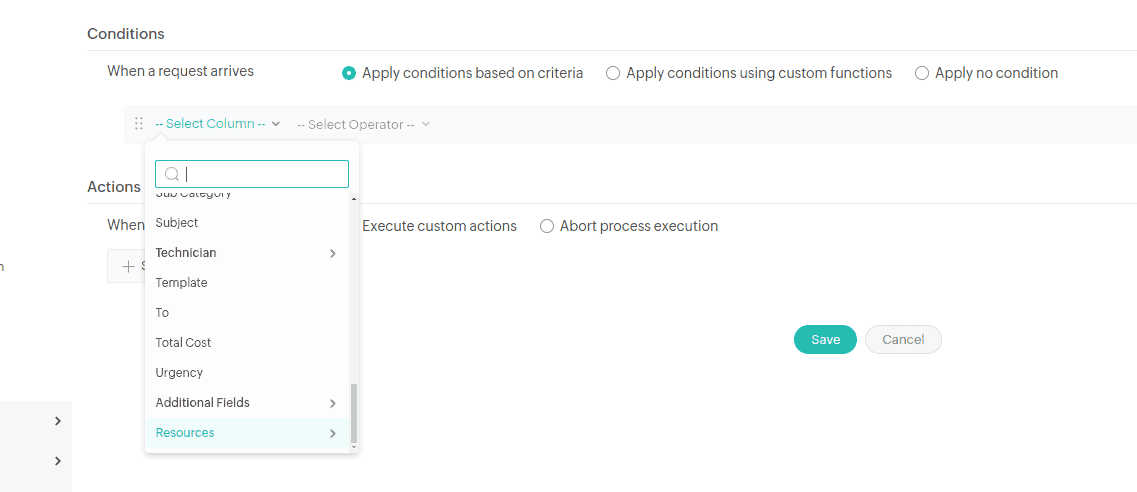Image resolution: width=1137 pixels, height=492 pixels.
Task: Enable Apply conditions based on criteria
Action: 349,73
